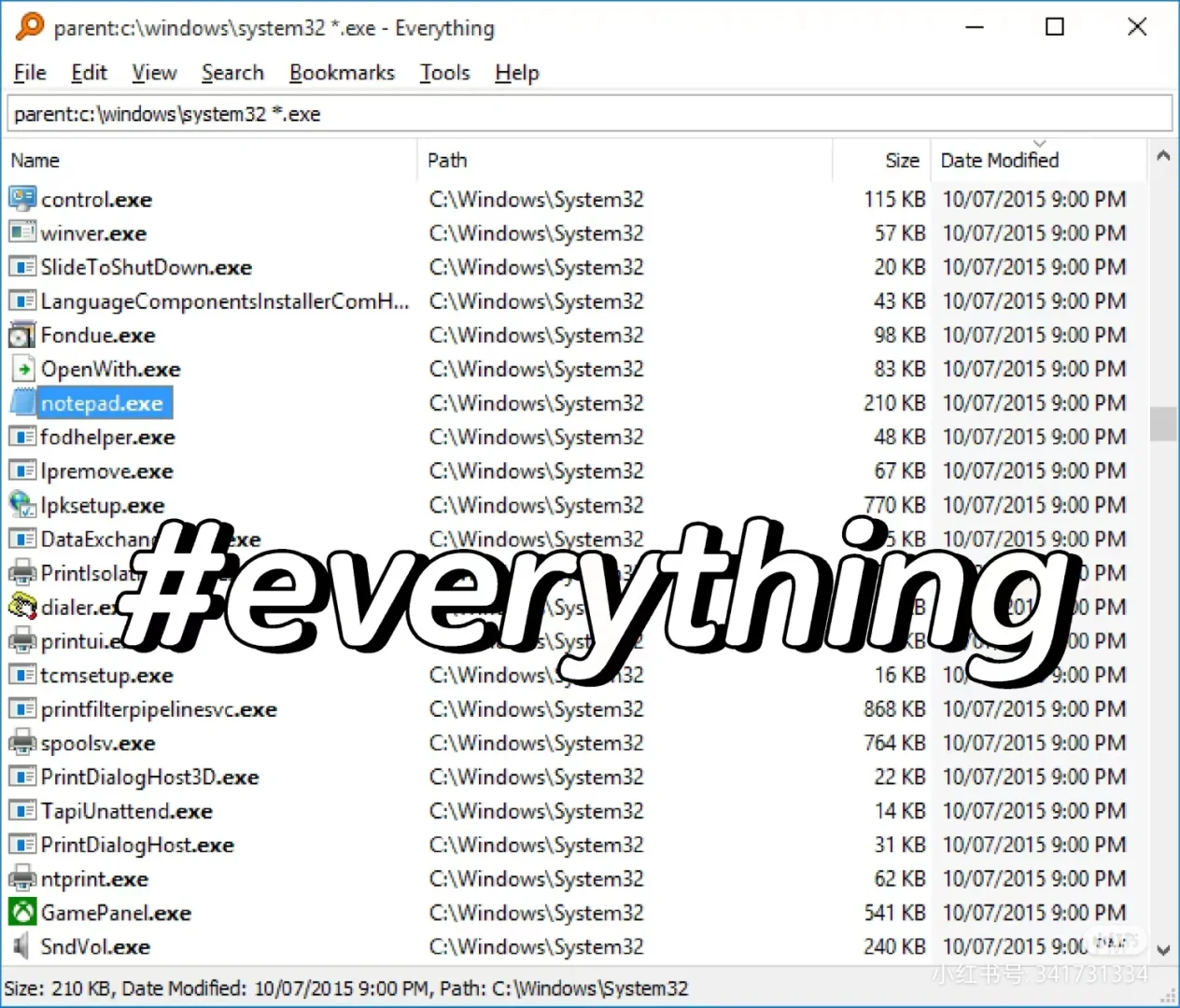Click the vertical scrollbar thumb
The width and height of the screenshot is (1180, 1008).
[1163, 424]
